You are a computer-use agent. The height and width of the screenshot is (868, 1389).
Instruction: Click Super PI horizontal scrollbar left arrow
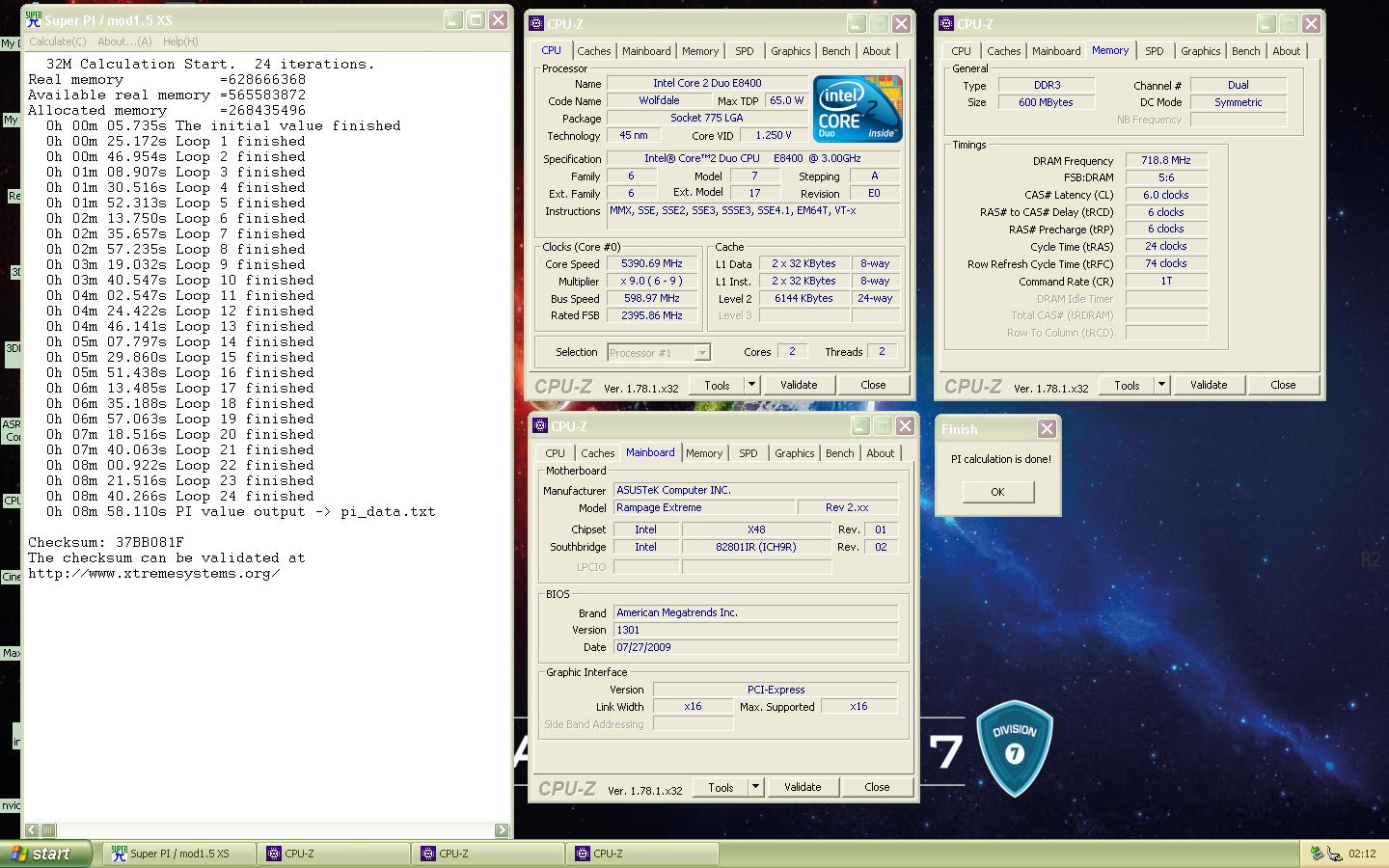click(32, 829)
